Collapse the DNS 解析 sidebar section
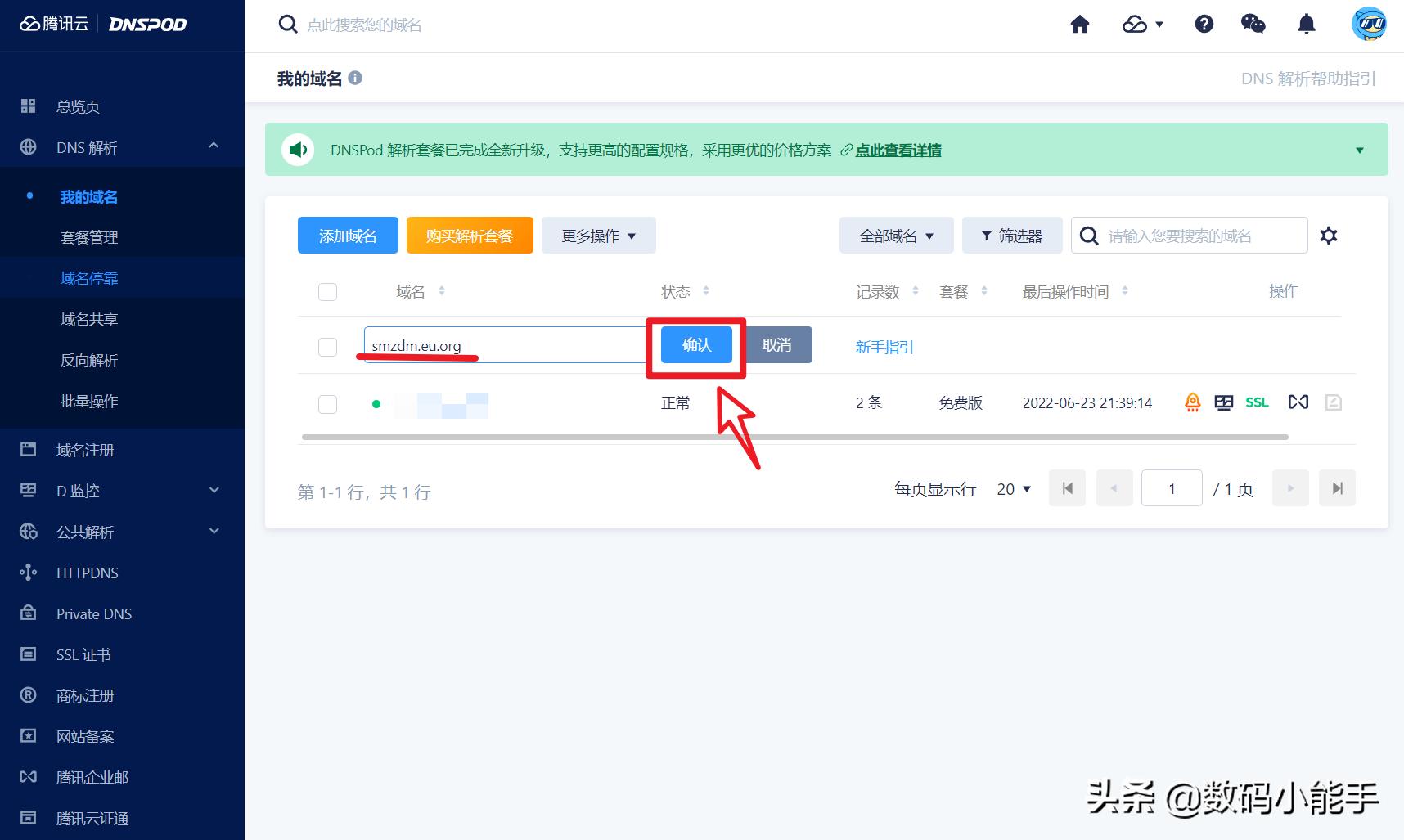This screenshot has height=840, width=1404. (213, 146)
